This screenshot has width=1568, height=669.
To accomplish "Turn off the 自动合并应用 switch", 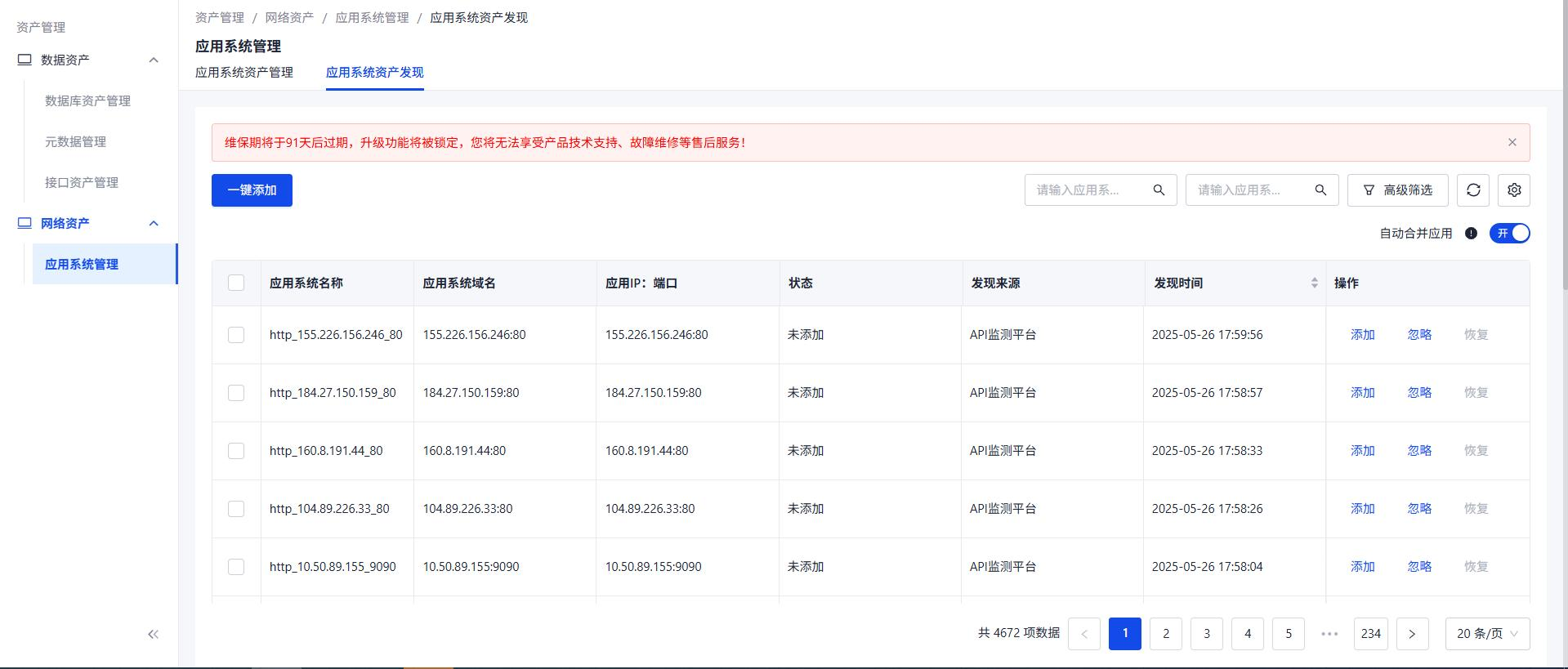I will point(1509,234).
